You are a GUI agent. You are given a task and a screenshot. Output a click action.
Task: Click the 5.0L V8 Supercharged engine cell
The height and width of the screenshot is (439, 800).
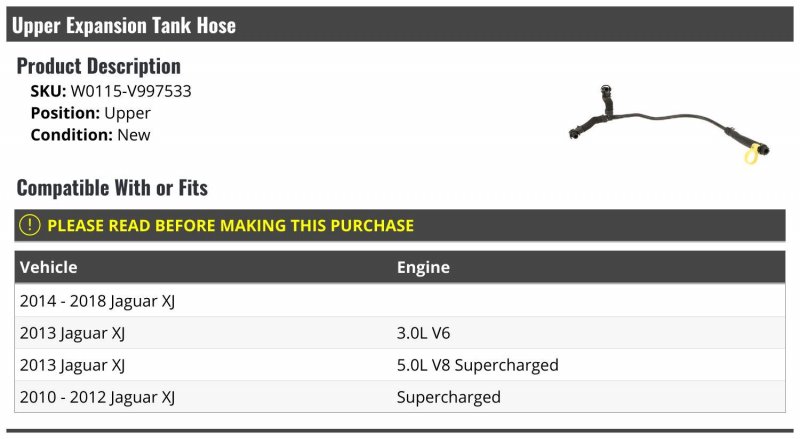pyautogui.click(x=478, y=365)
